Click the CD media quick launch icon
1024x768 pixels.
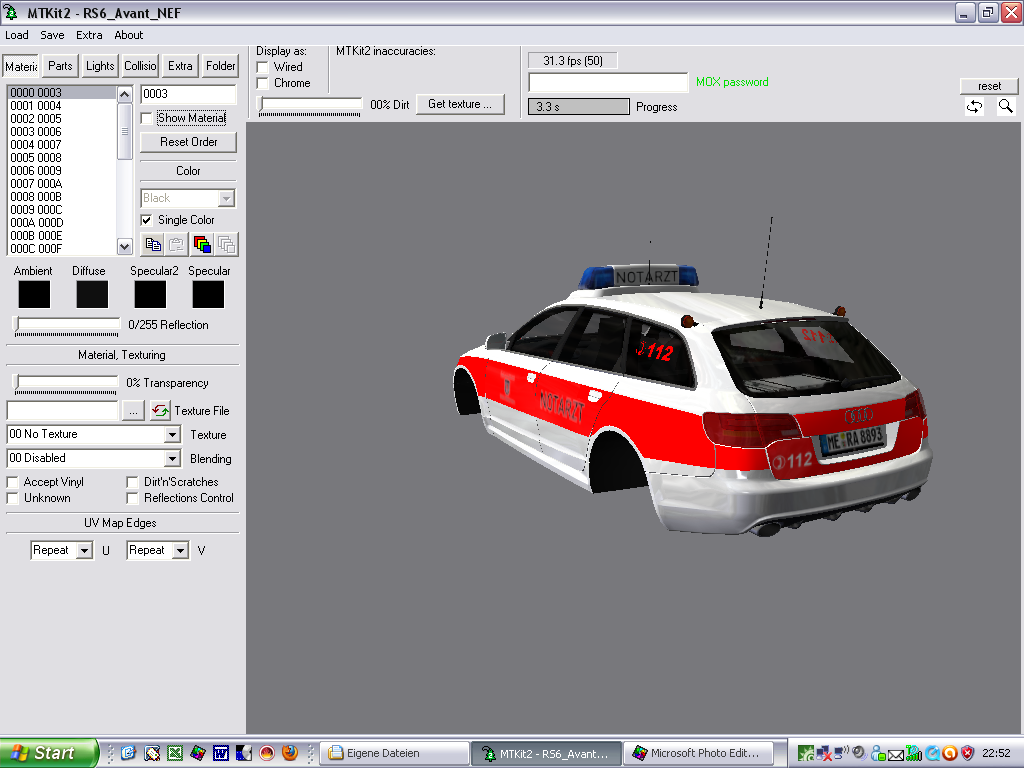[244, 753]
